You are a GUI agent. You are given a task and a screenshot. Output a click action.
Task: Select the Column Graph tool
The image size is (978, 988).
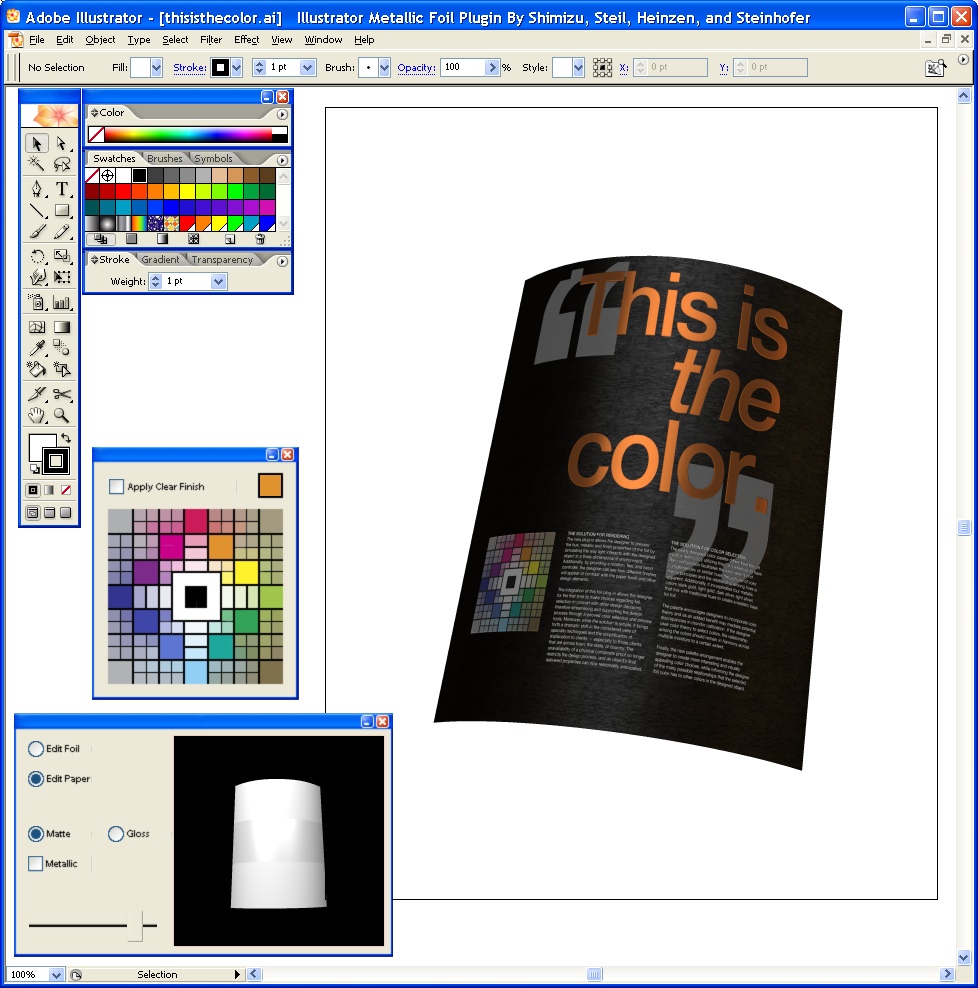pyautogui.click(x=62, y=302)
